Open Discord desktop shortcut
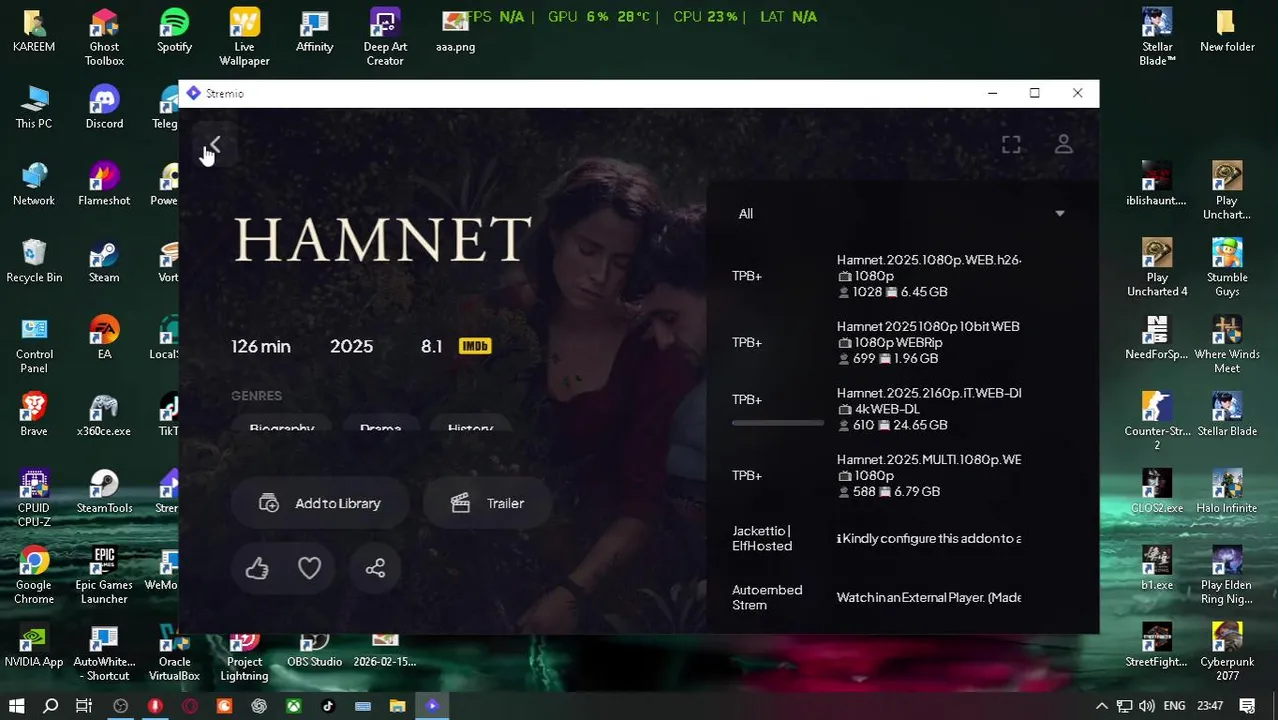This screenshot has width=1278, height=720. tap(104, 107)
